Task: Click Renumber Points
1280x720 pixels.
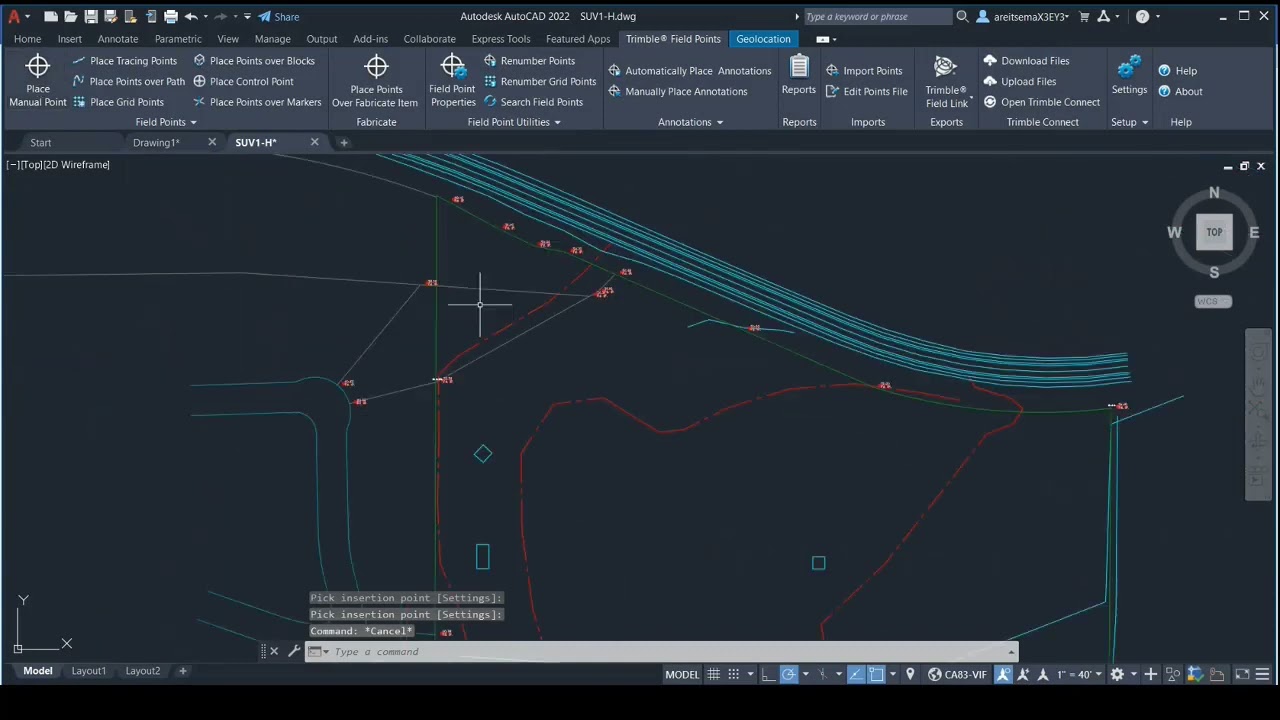Action: point(529,61)
